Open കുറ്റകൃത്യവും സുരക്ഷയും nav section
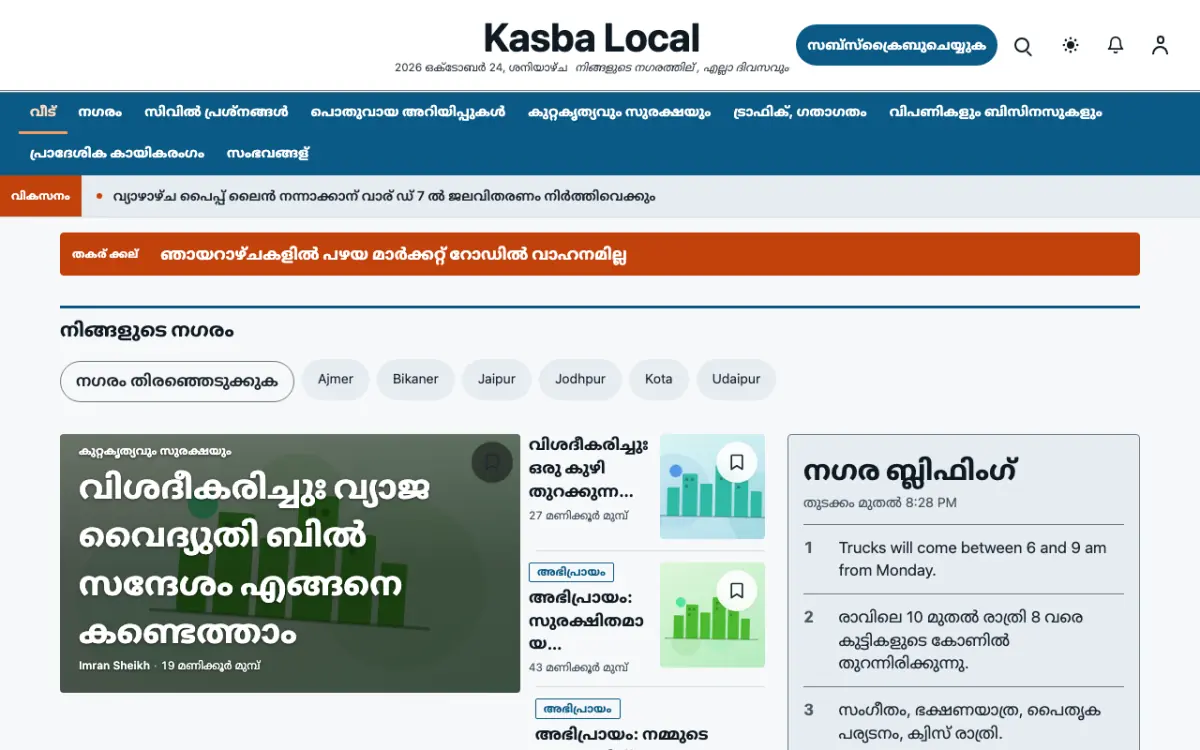This screenshot has width=1200, height=750. pyautogui.click(x=619, y=112)
